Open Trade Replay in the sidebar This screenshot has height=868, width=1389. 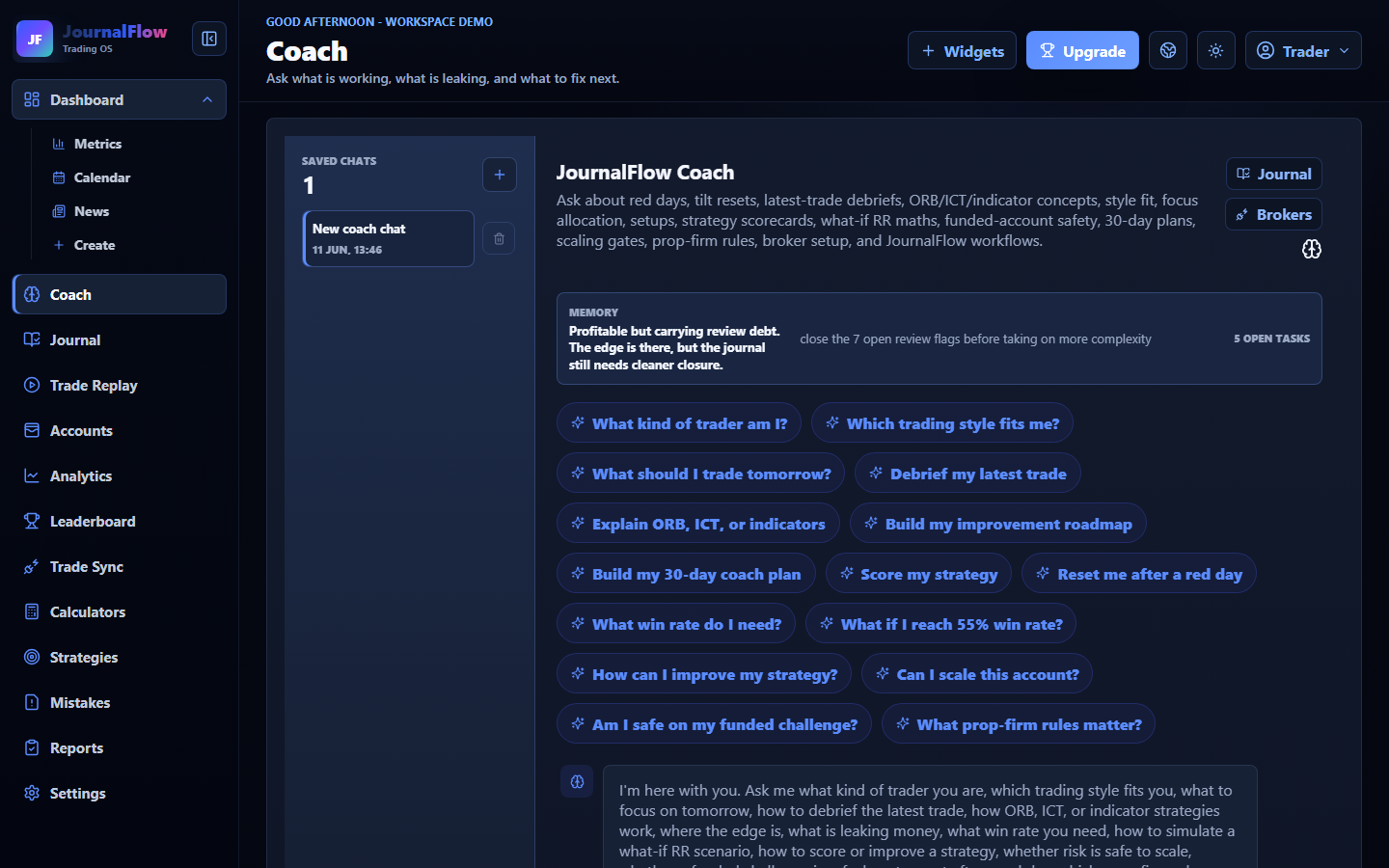pos(120,385)
